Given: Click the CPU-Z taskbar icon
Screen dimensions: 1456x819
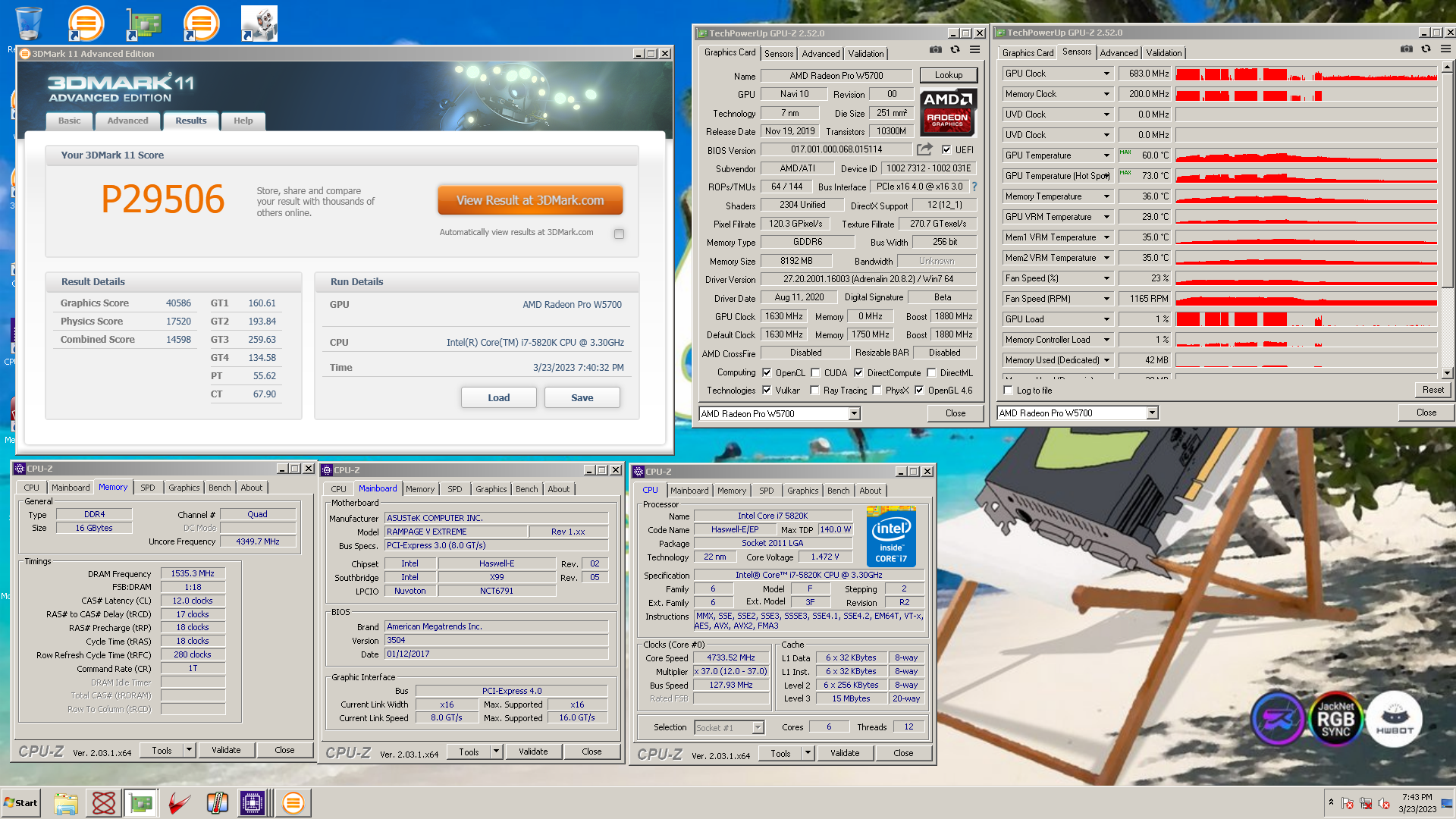Looking at the screenshot, I should coord(253,803).
